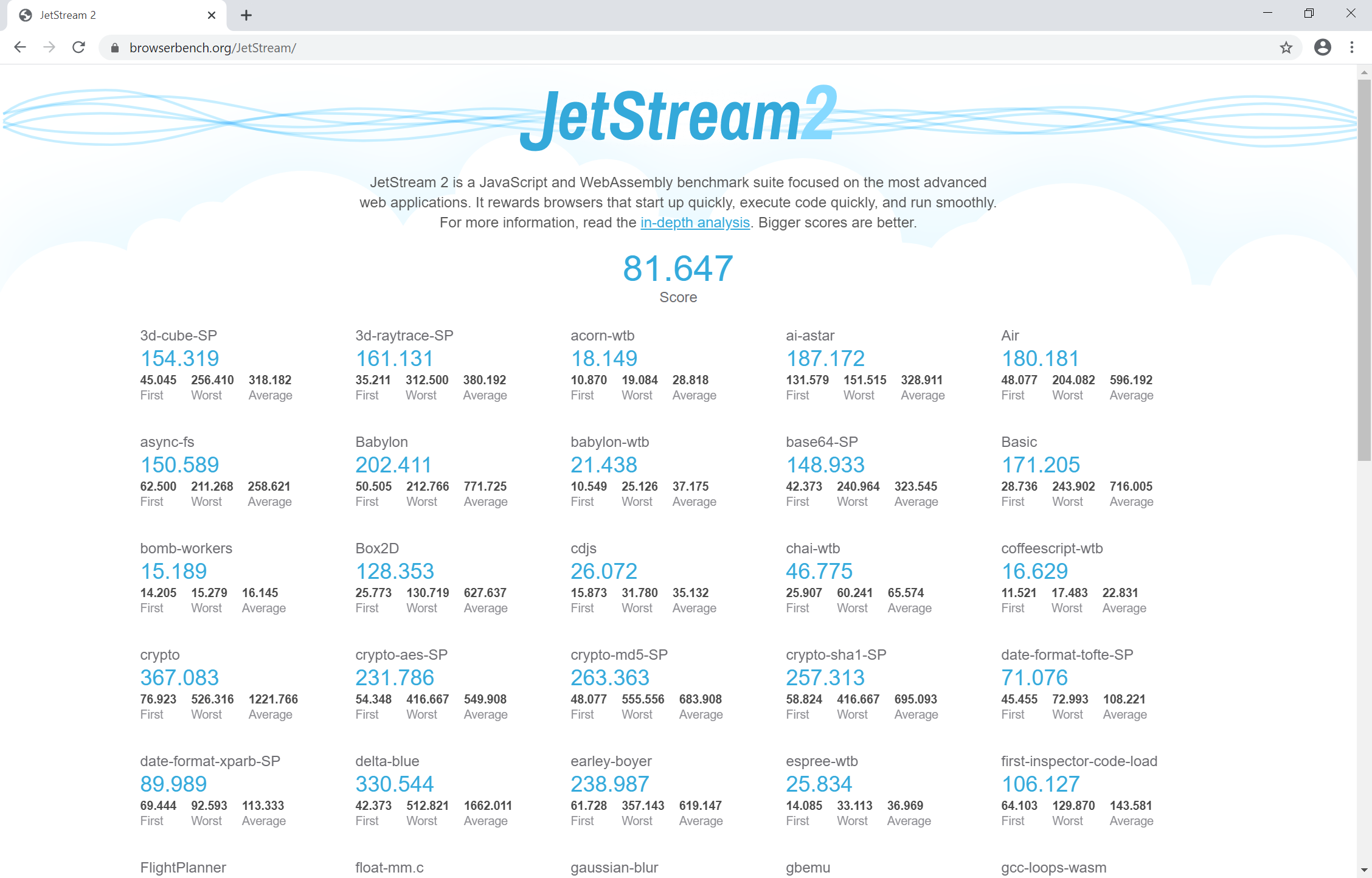Screen dimensions: 1372x878
Task: Minimize the Chrome window
Action: pyautogui.click(x=1267, y=13)
